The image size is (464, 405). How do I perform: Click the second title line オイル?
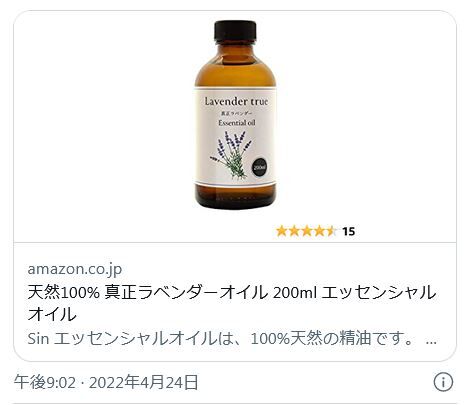click(52, 314)
